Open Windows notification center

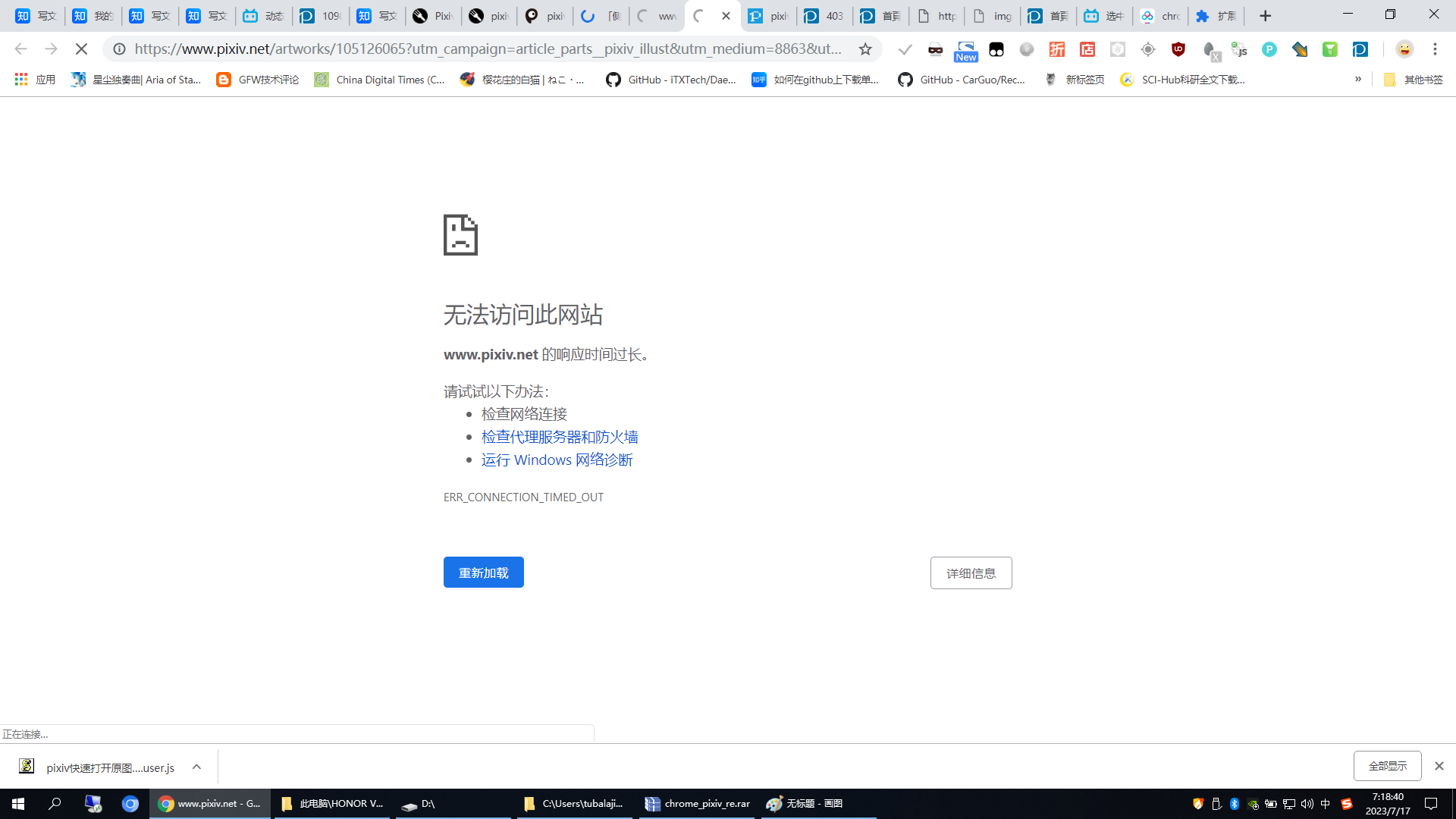[1431, 803]
